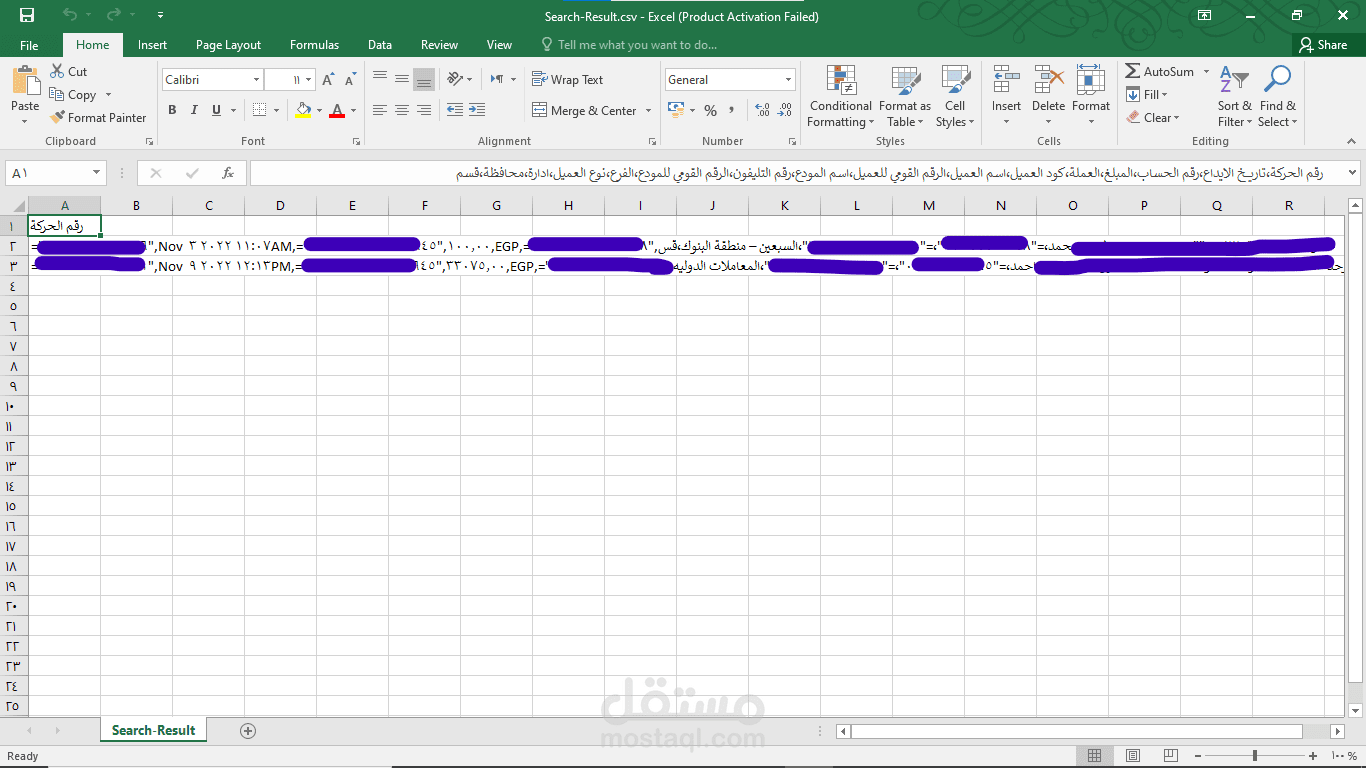Switch to Page Layout view icon
The height and width of the screenshot is (768, 1366).
point(1132,756)
